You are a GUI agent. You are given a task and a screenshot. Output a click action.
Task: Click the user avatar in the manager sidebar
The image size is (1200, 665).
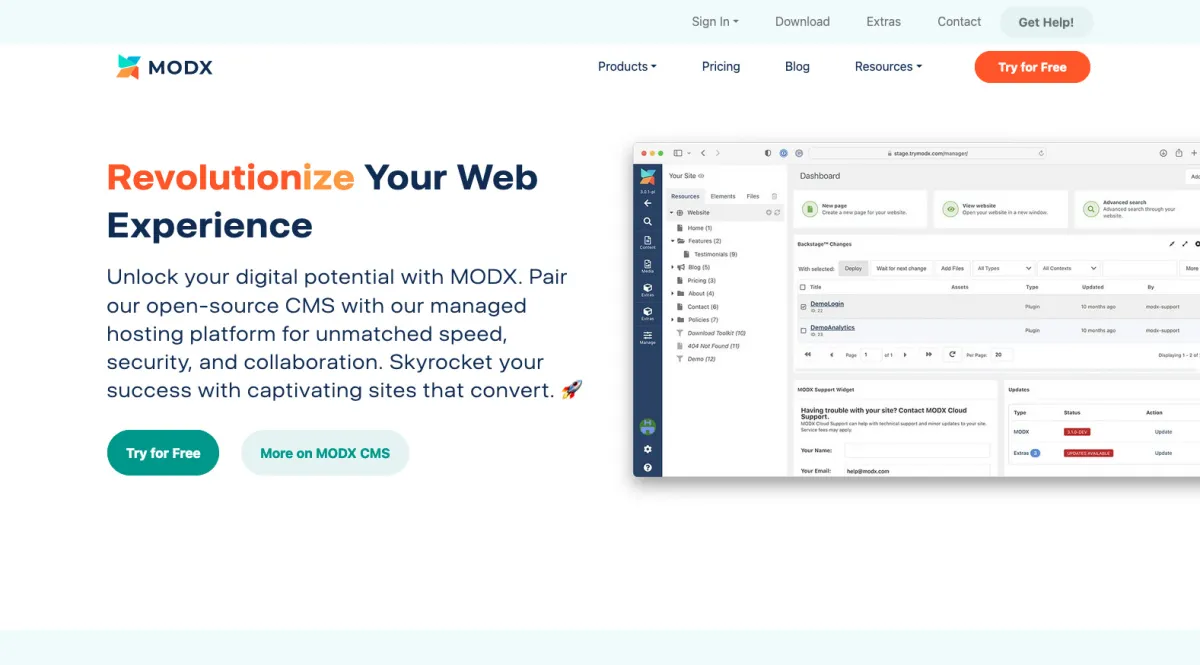tap(648, 427)
